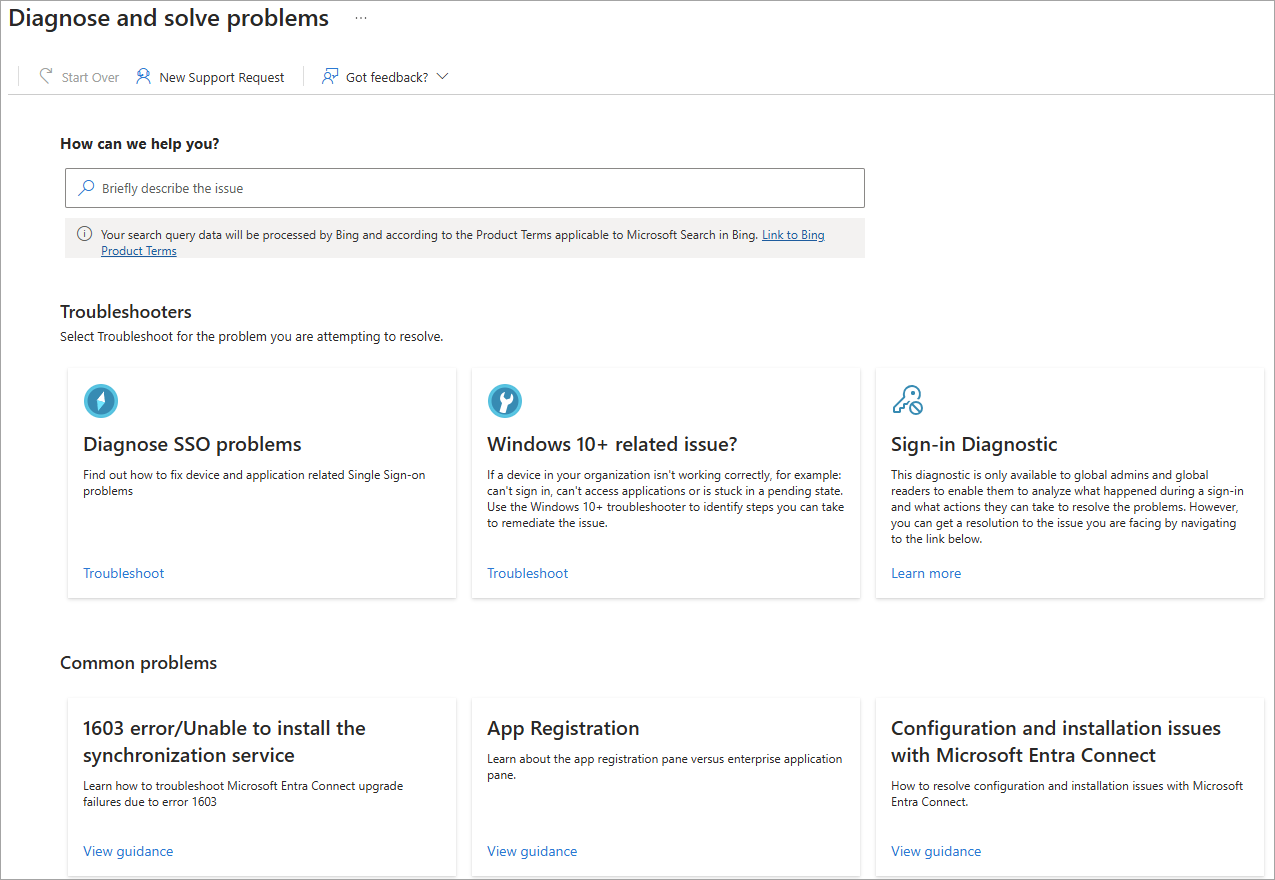Click the New Support Request button
The image size is (1275, 880).
[x=221, y=77]
